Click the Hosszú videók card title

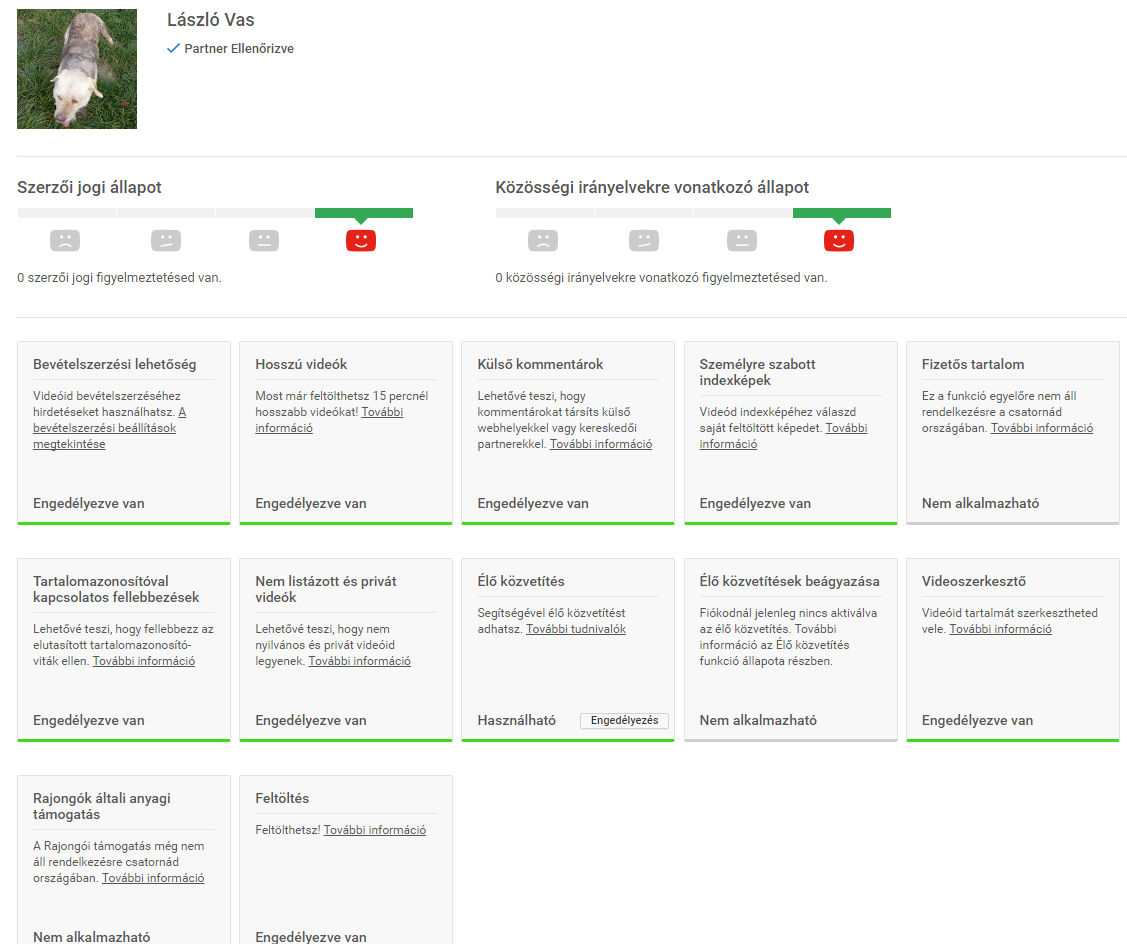[301, 365]
